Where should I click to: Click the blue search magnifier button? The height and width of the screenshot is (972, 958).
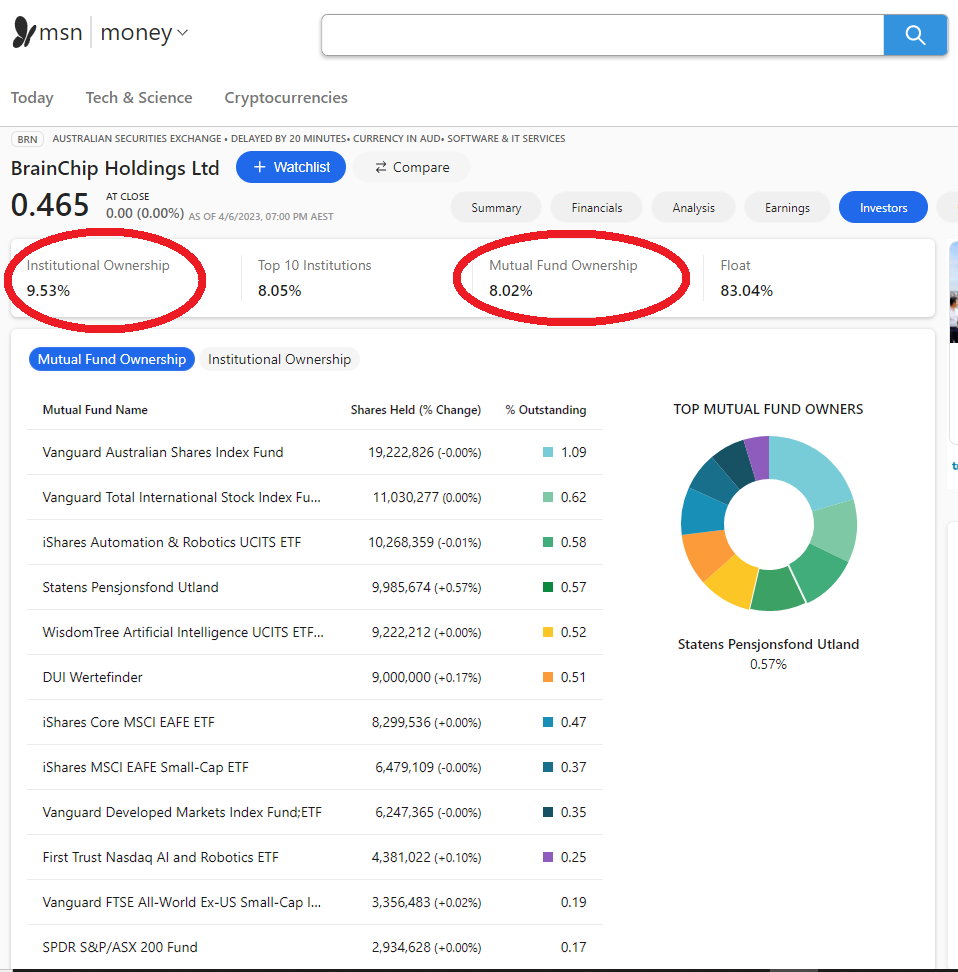click(915, 35)
